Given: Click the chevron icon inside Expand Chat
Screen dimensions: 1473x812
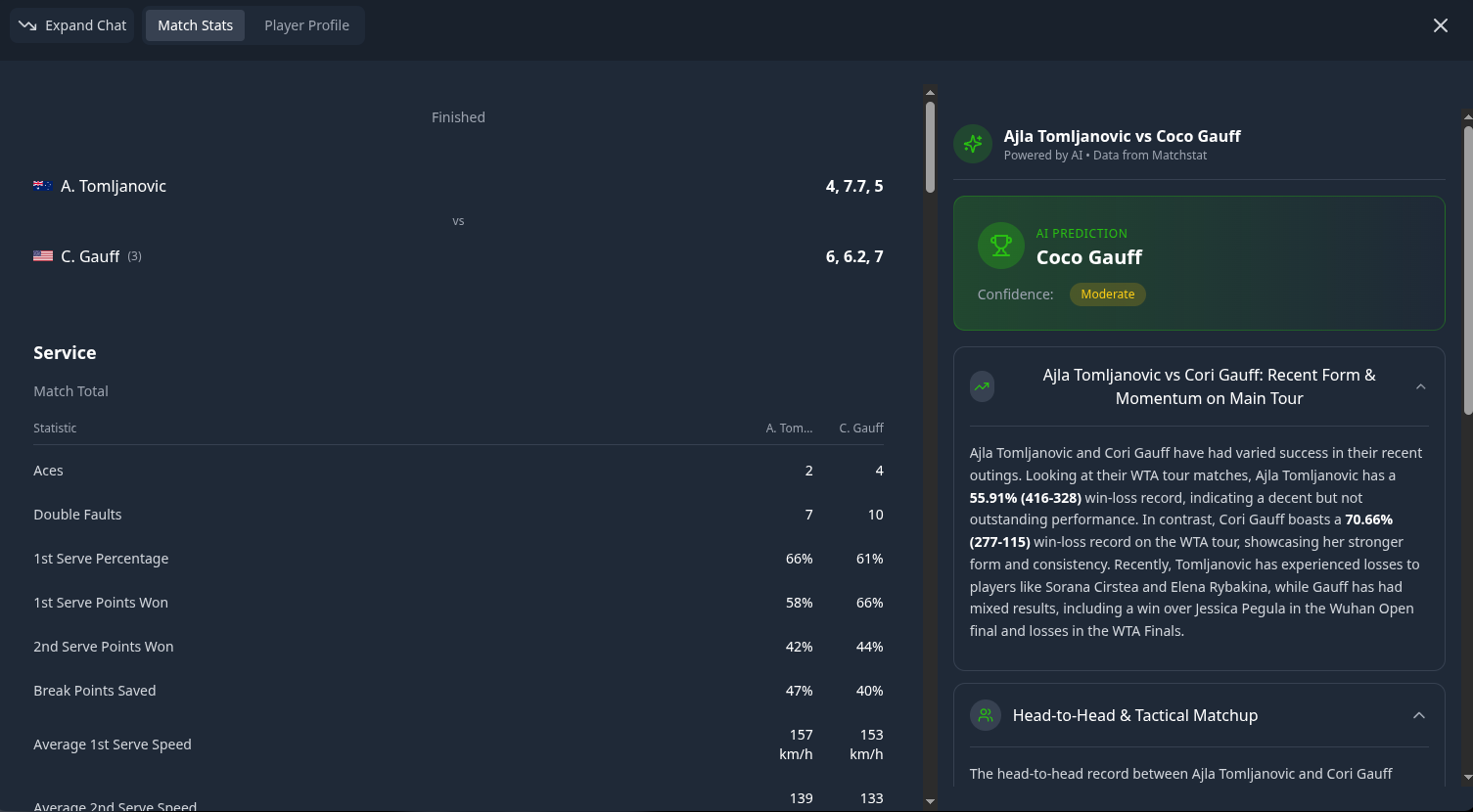Looking at the screenshot, I should pyautogui.click(x=26, y=25).
